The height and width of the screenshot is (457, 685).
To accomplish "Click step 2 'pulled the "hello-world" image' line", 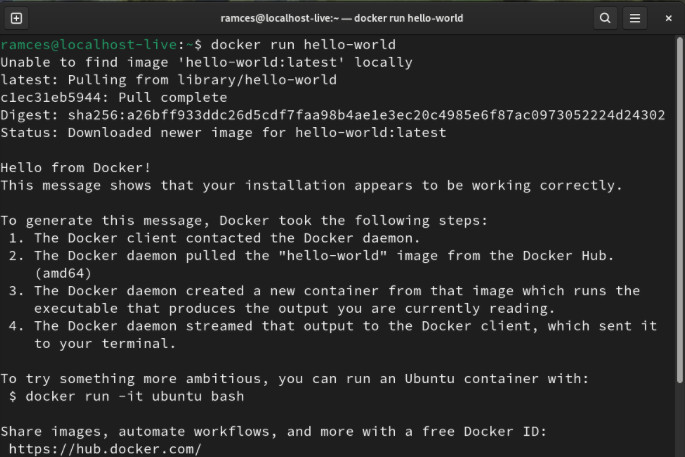I will pos(311,256).
